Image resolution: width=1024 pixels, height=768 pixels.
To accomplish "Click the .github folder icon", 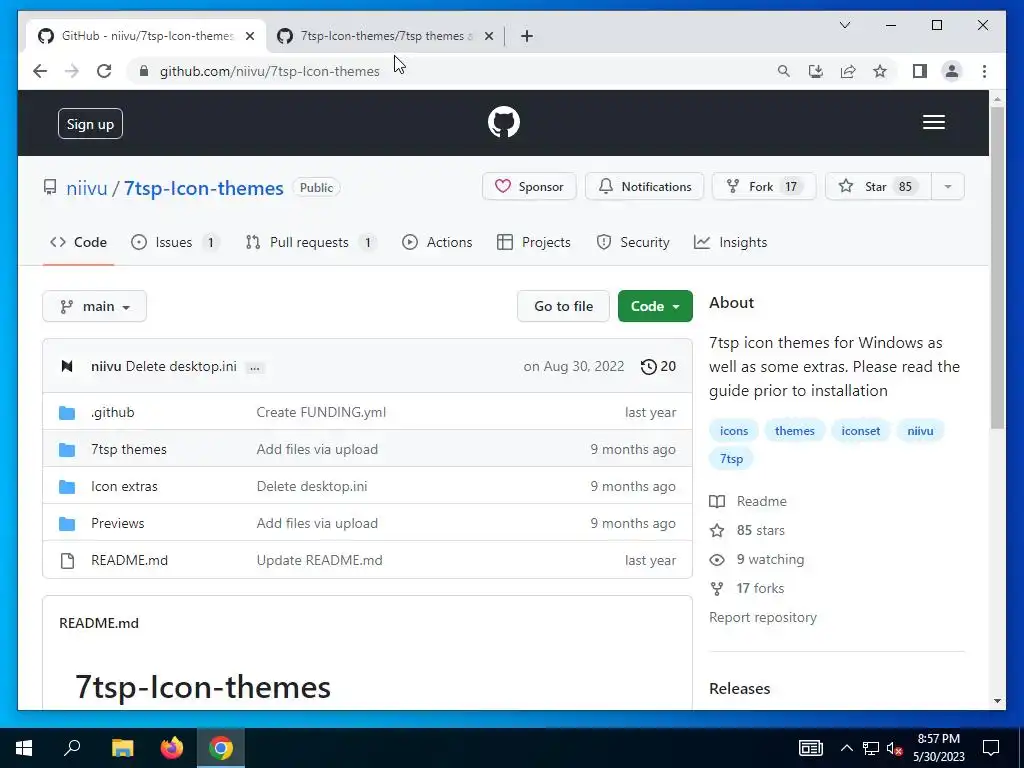I will (x=67, y=413).
